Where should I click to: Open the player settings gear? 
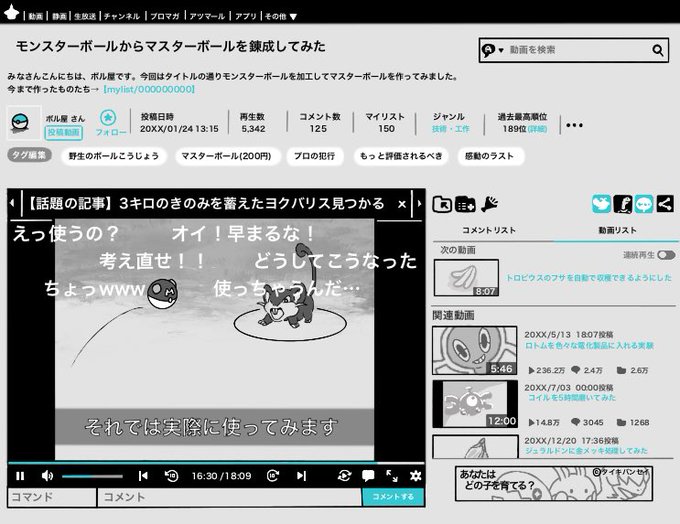[x=415, y=476]
